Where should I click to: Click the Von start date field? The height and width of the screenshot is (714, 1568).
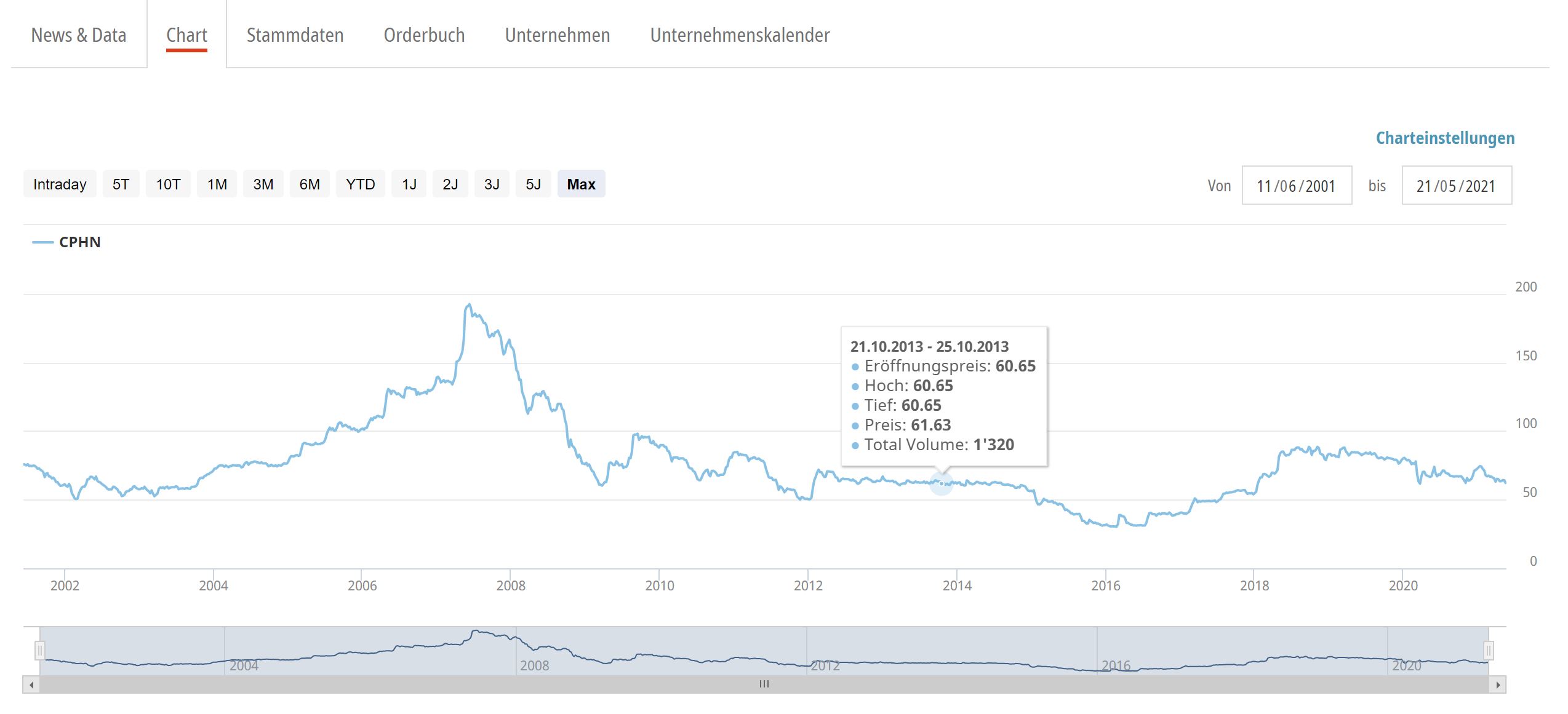pos(1296,186)
